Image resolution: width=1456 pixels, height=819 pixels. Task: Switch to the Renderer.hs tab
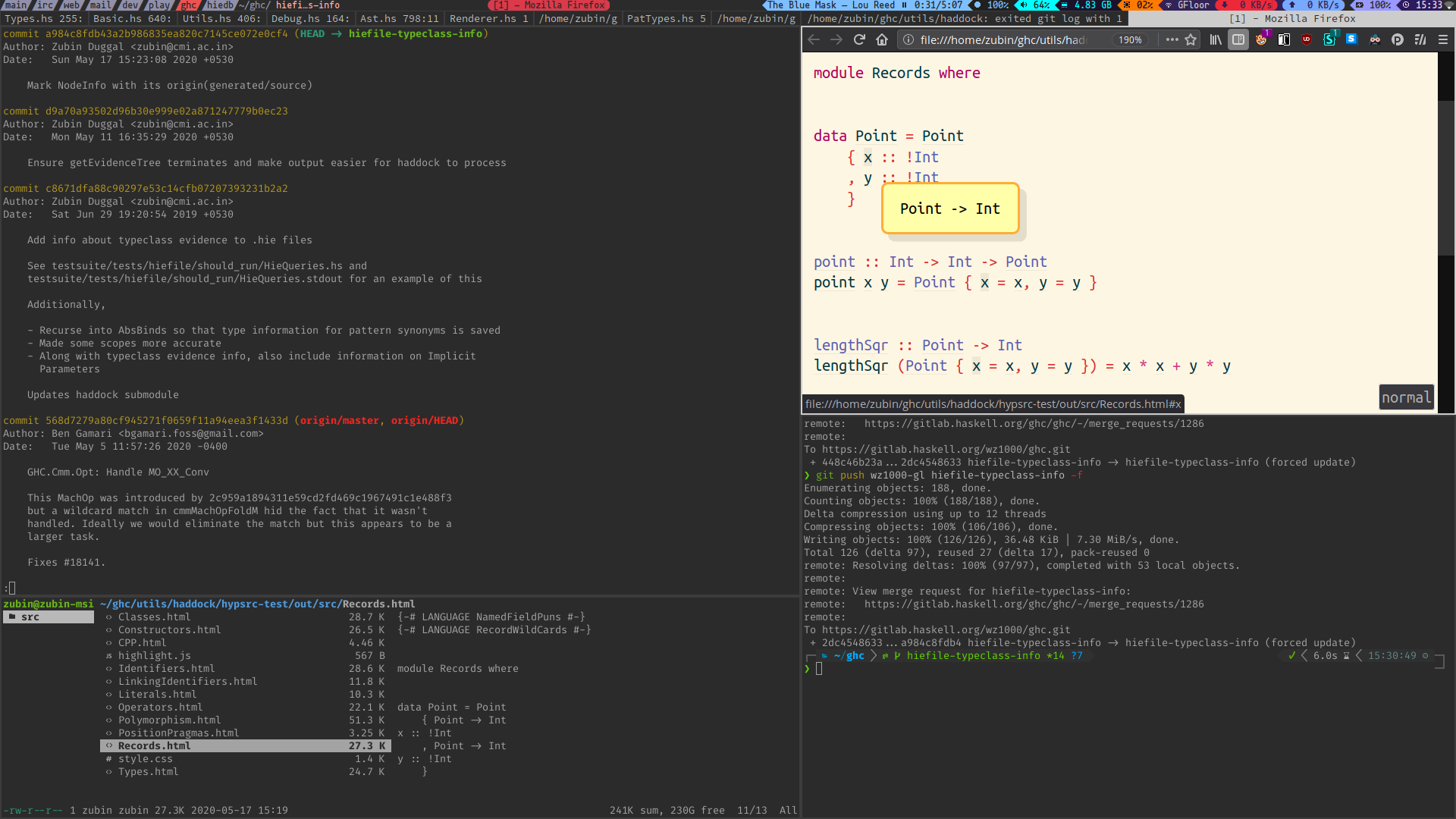488,18
